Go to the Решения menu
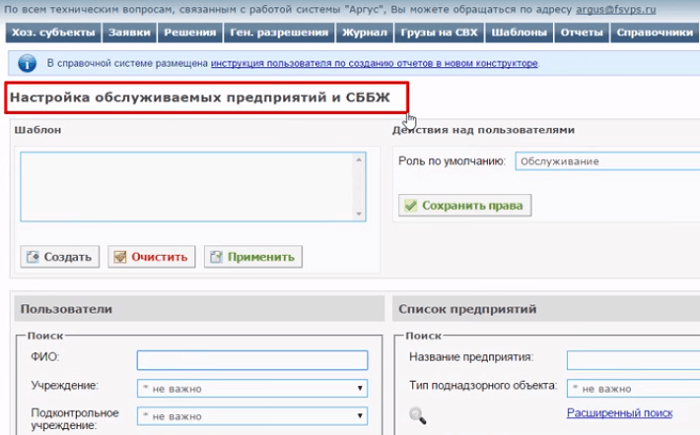700x435 pixels. click(x=190, y=32)
